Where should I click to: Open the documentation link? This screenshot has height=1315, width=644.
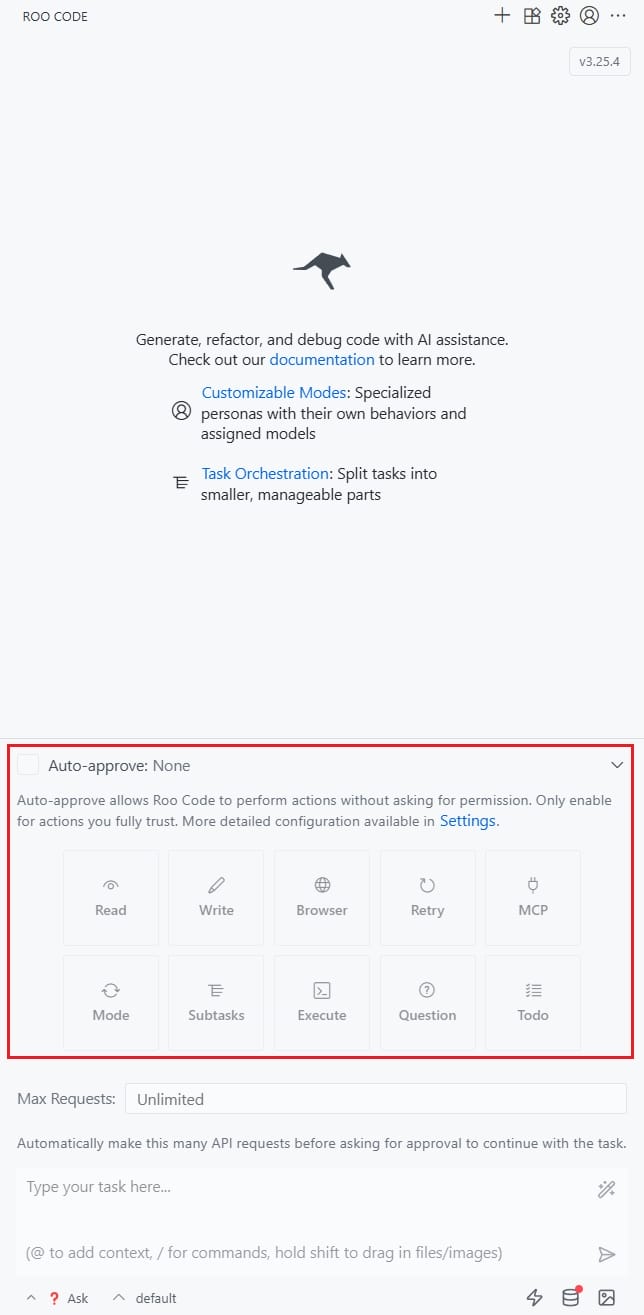(322, 359)
